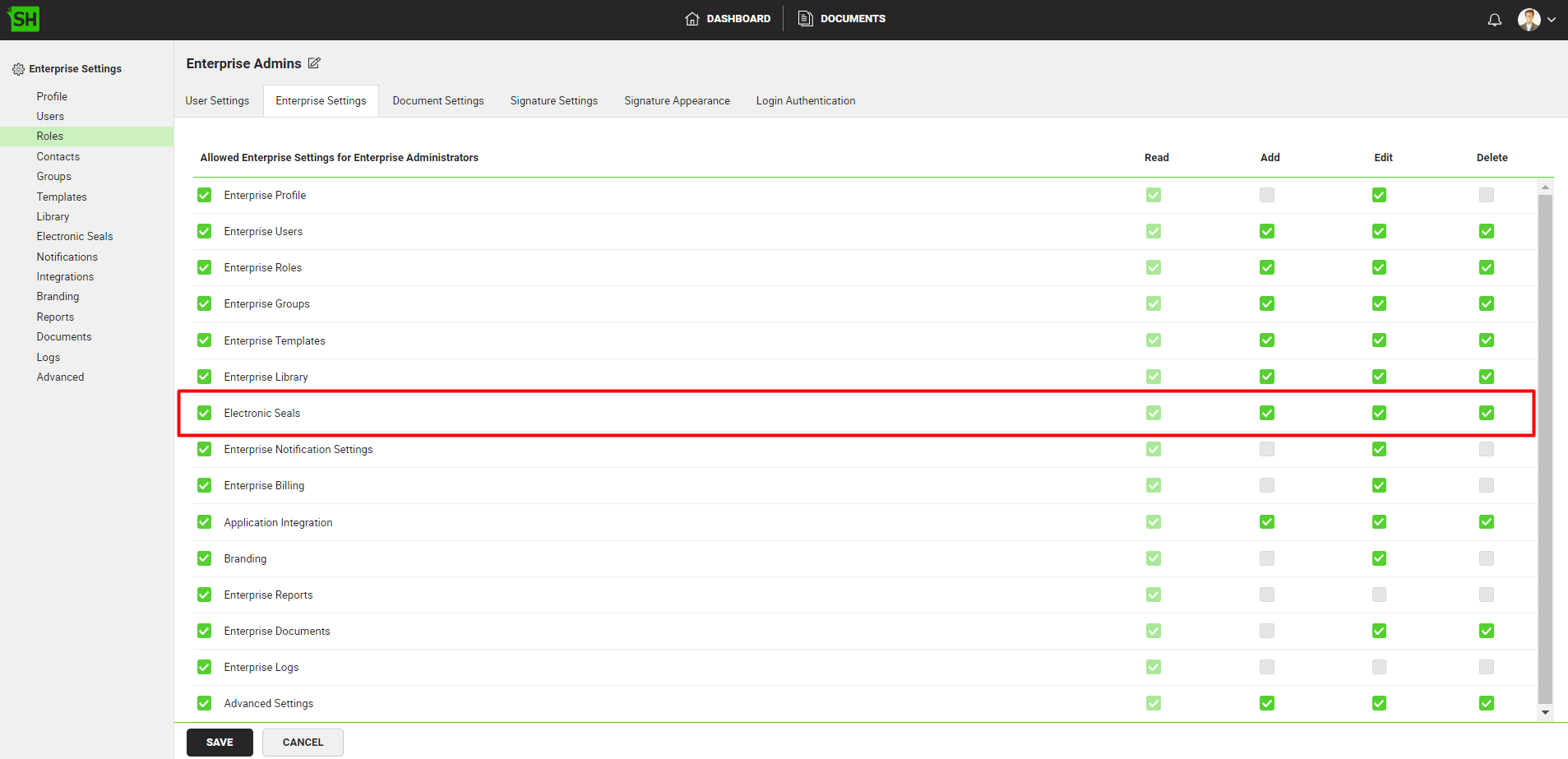Open Electronic Seals in the sidebar
Viewport: 1568px width, 759px height.
[75, 236]
